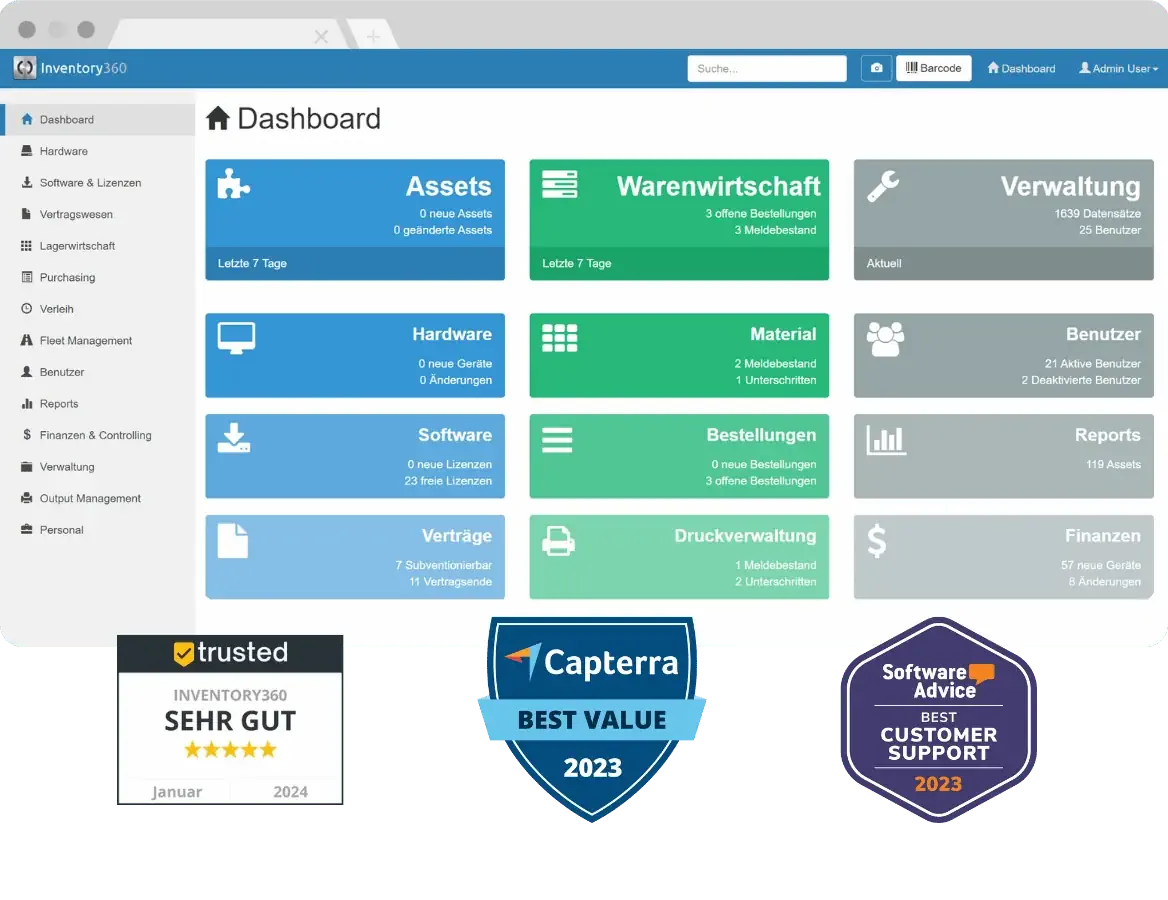The width and height of the screenshot is (1168, 900).
Task: Open Dashboard link in top navbar
Action: pos(1021,69)
